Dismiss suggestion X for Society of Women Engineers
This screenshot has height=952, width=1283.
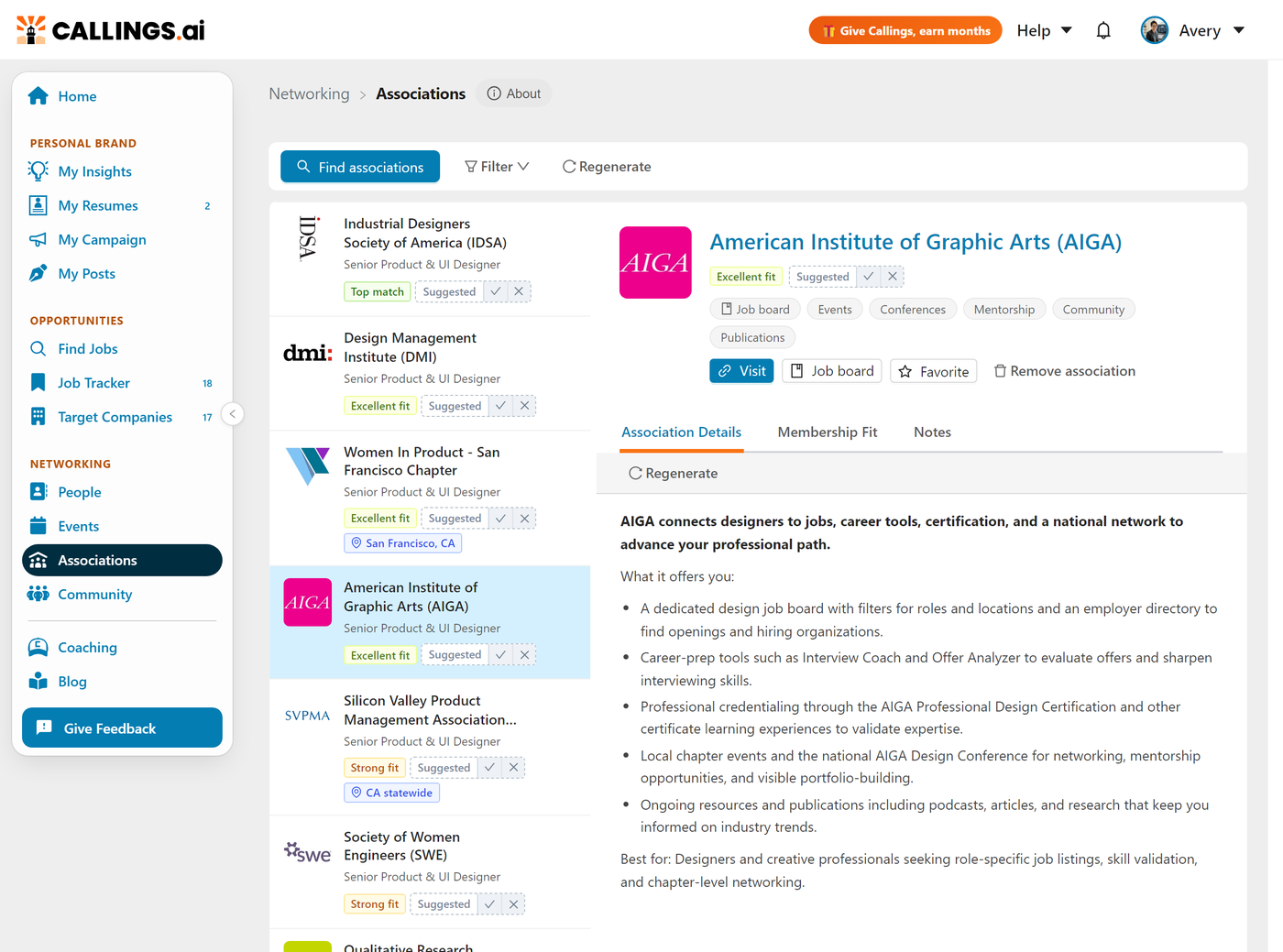pyautogui.click(x=513, y=903)
